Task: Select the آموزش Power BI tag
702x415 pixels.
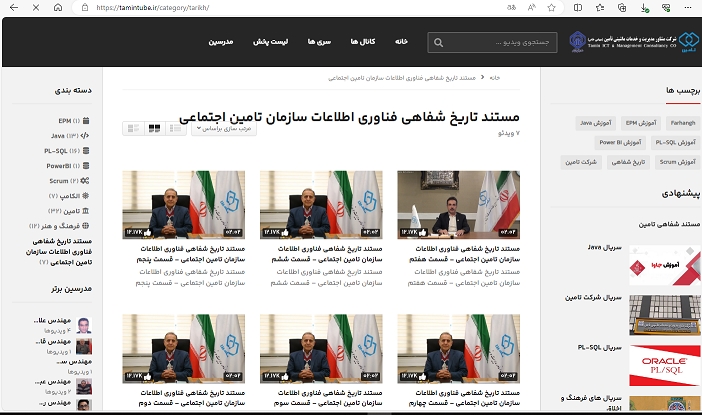Action: click(x=620, y=142)
